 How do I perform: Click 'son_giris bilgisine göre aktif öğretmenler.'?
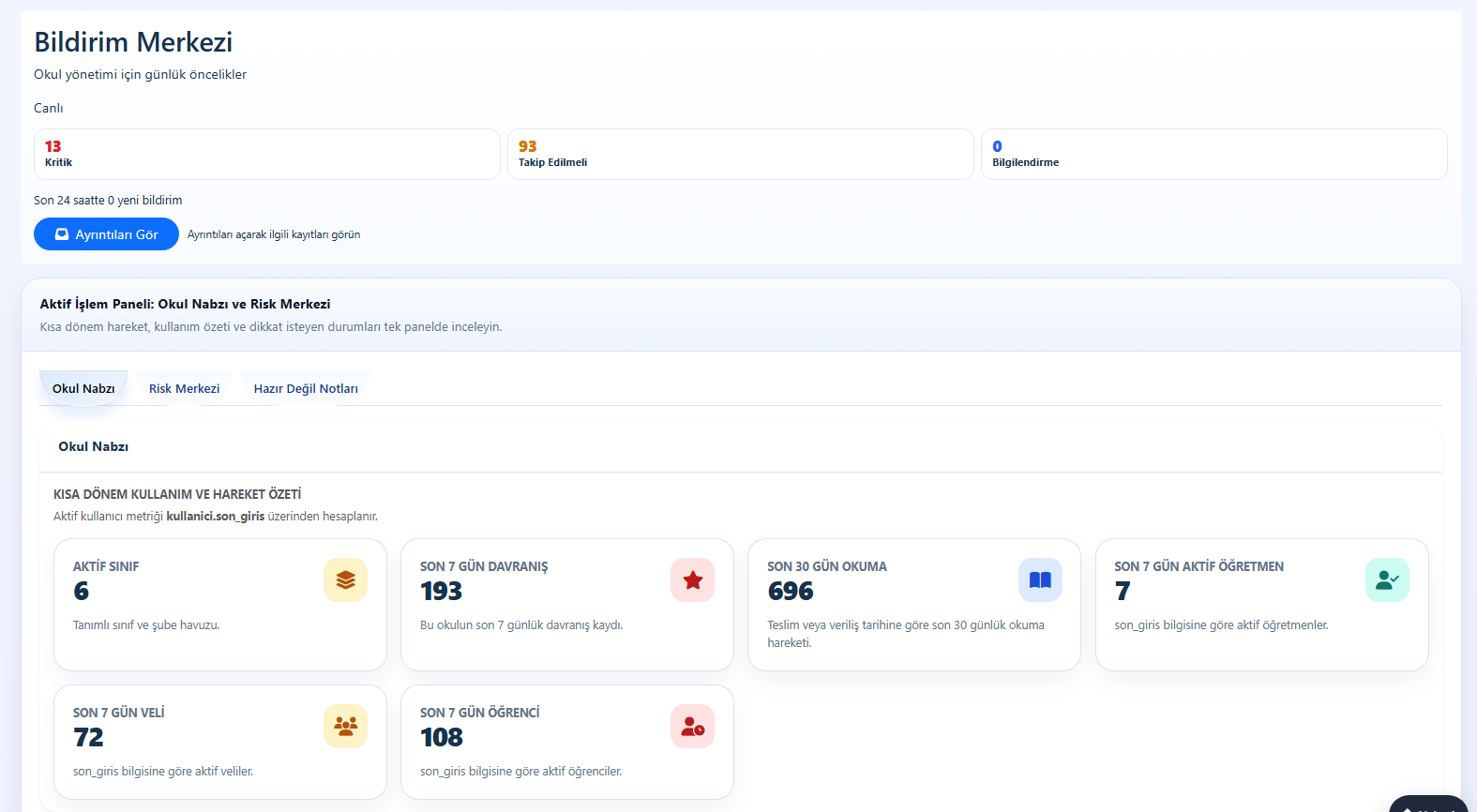1221,625
